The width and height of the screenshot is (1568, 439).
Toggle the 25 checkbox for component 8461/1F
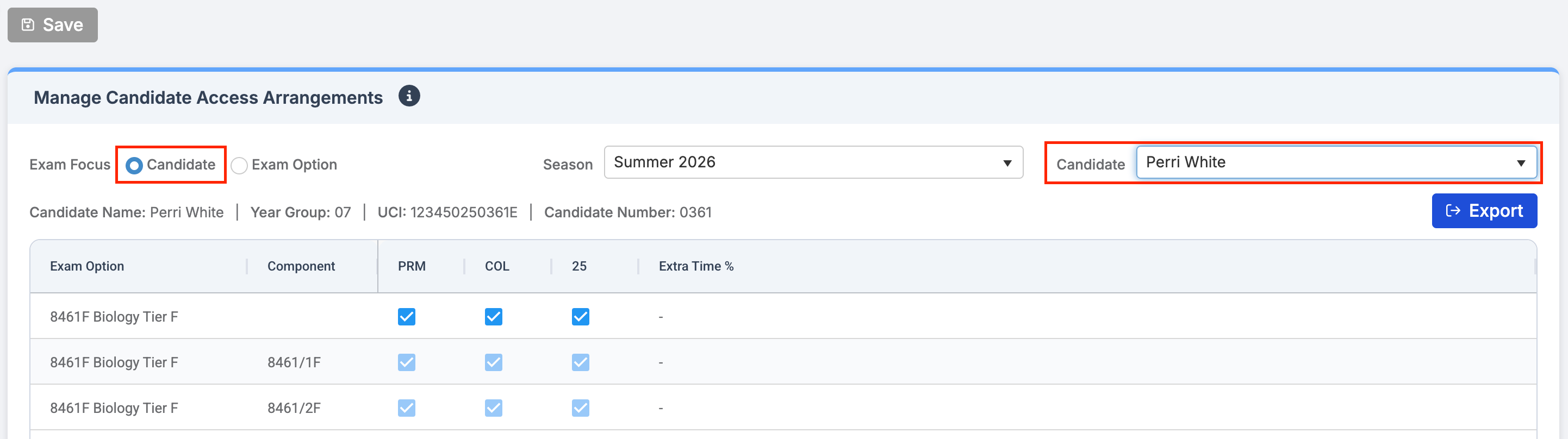[581, 362]
